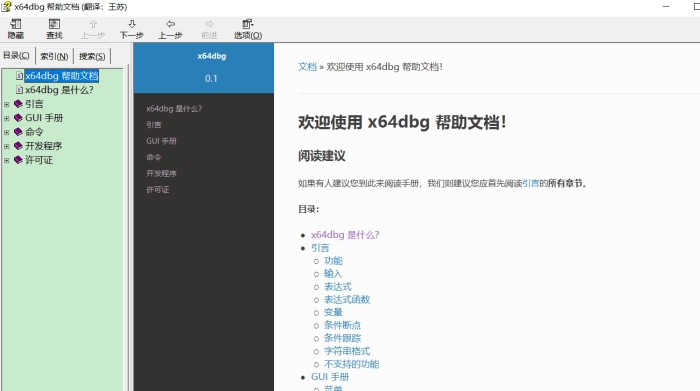Viewport: 700px width, 391px height.
Task: Click the 隐藏 (Hide) toolbar icon
Action: click(x=16, y=25)
